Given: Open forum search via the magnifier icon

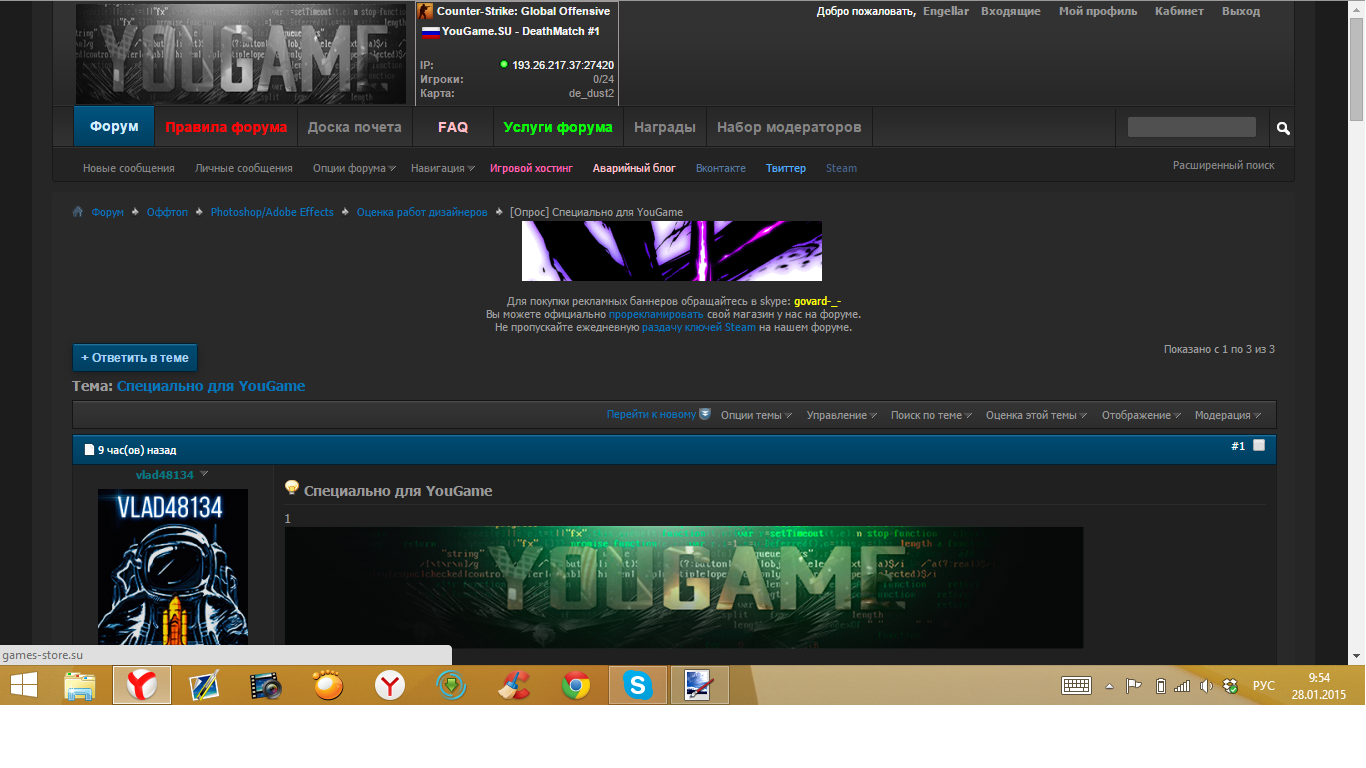Looking at the screenshot, I should click(x=1282, y=127).
